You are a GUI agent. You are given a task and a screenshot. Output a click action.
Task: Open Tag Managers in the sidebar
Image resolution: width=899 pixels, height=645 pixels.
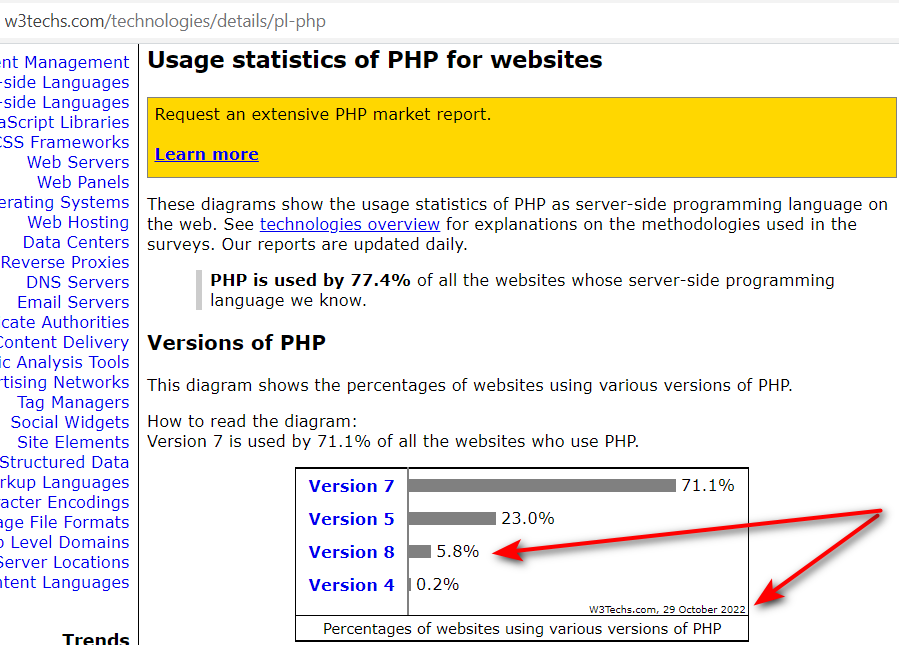click(x=73, y=402)
